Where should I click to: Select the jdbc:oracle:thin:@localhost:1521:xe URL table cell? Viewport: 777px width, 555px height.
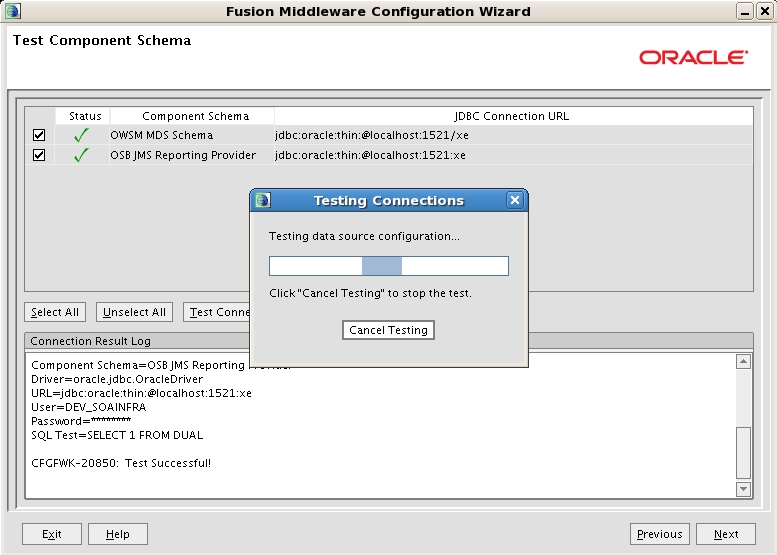click(x=513, y=155)
